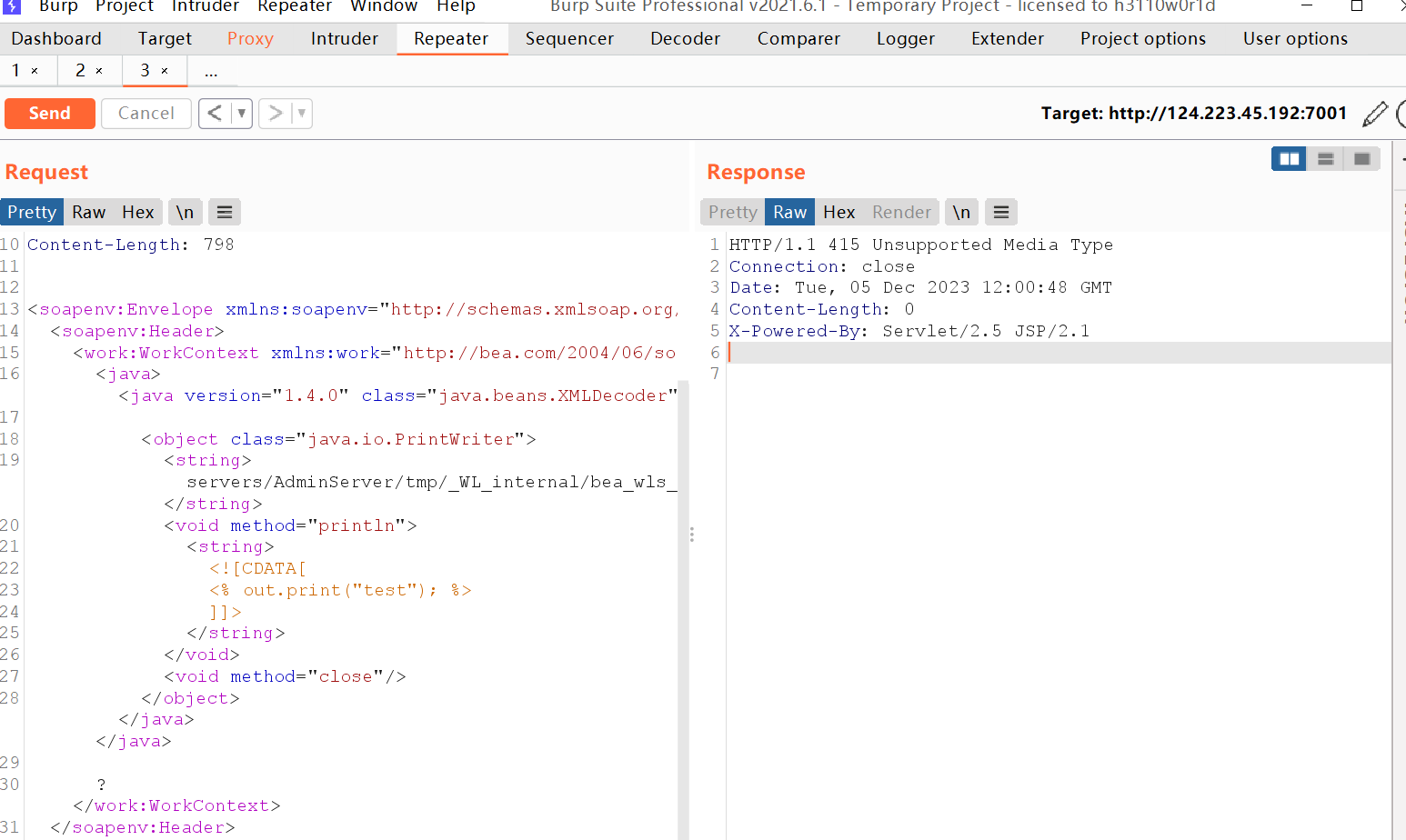Go back to the previous request
Viewport: 1406px width, 840px height.
pos(215,113)
